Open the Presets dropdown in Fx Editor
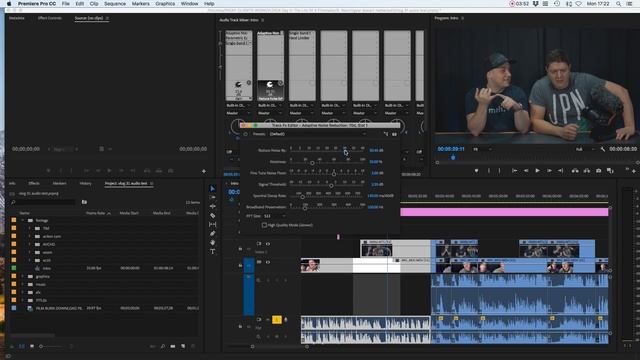Viewport: 640px width, 360px height. click(318, 134)
